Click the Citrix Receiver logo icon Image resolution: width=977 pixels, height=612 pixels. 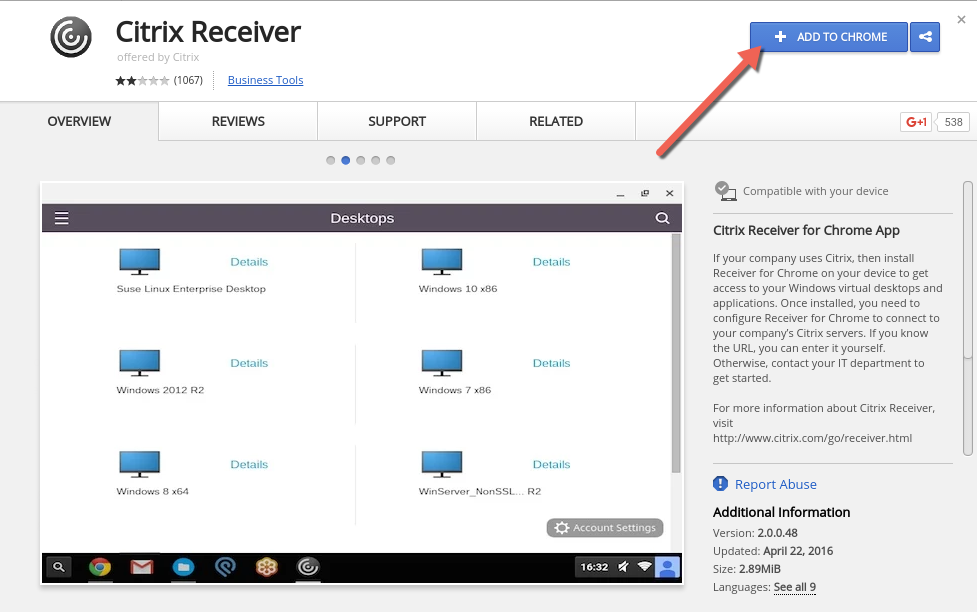[x=71, y=37]
